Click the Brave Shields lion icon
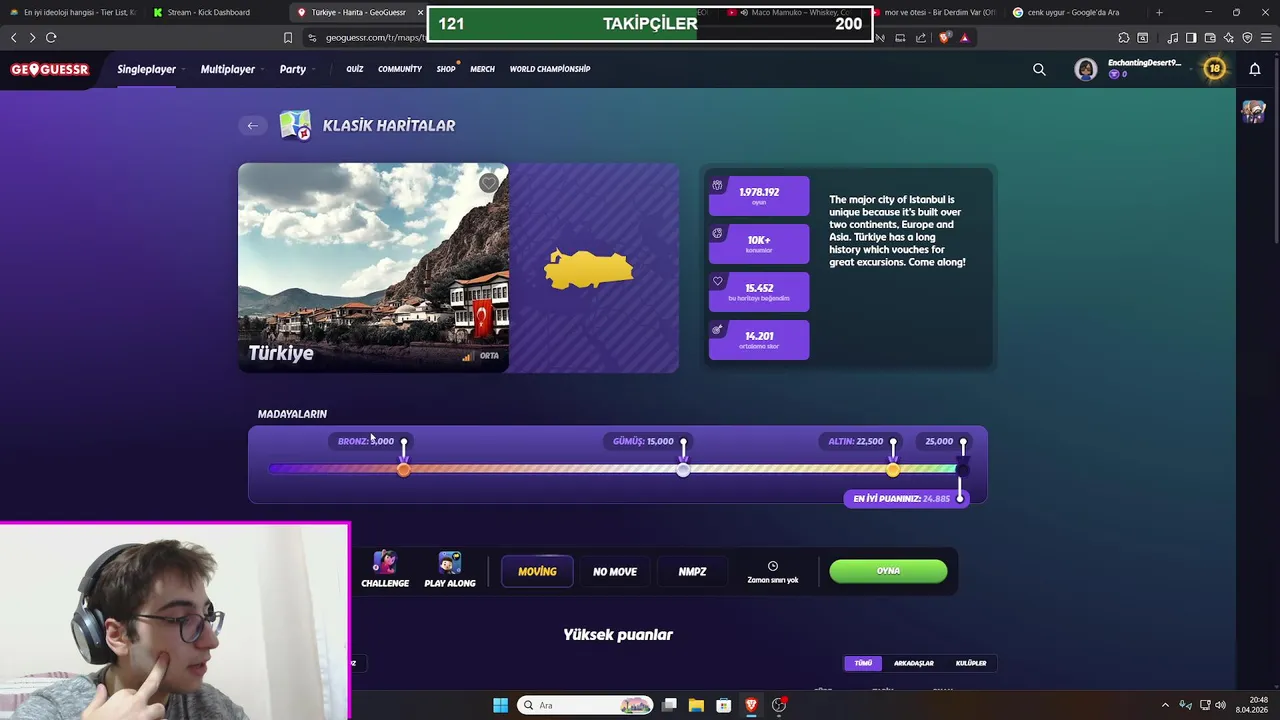Screen dimensions: 1280x720 pos(945,37)
